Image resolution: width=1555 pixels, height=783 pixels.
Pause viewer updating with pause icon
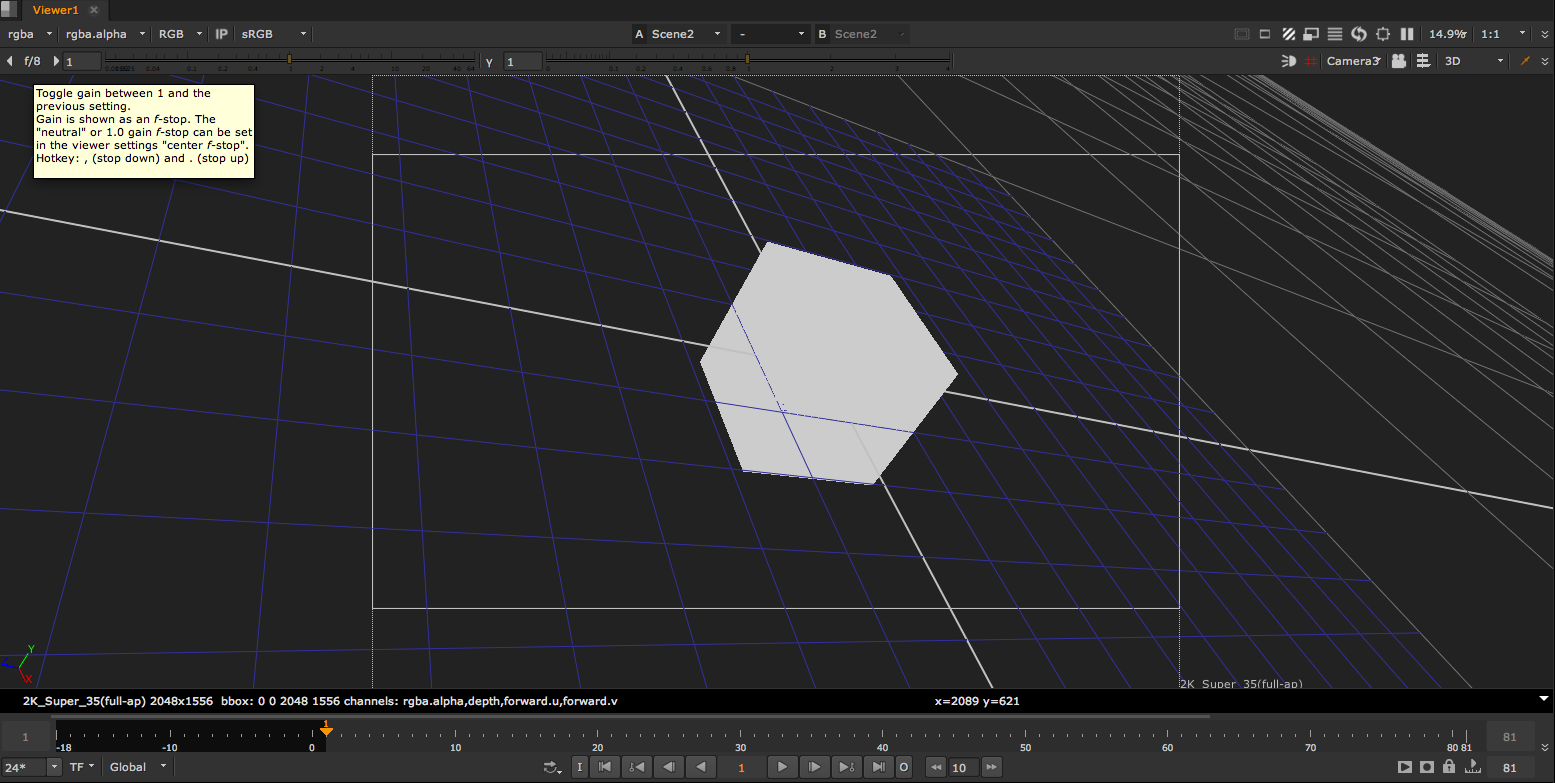1407,34
